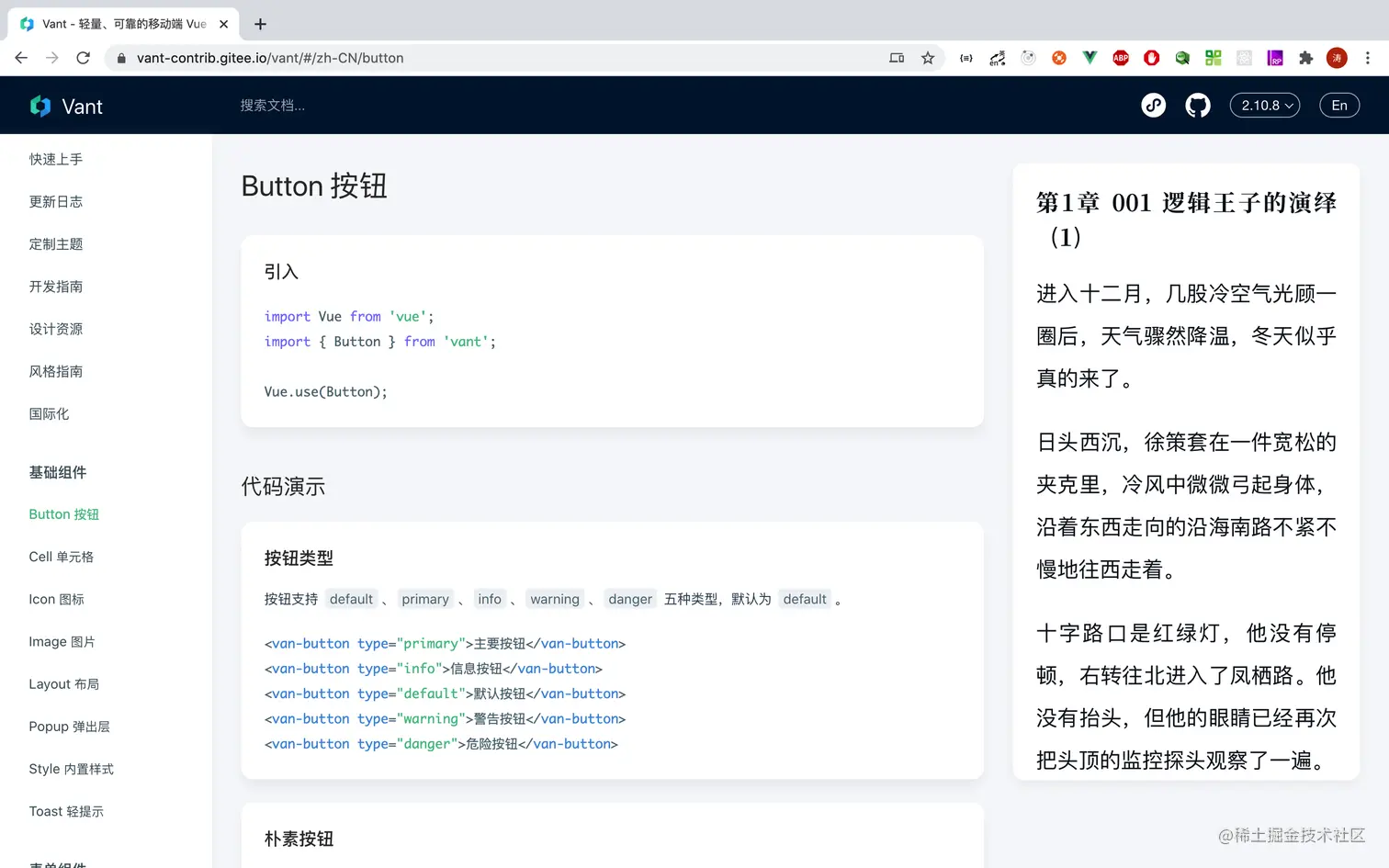The width and height of the screenshot is (1389, 868).
Task: Open Popup 弹出层 component page
Action: [70, 727]
